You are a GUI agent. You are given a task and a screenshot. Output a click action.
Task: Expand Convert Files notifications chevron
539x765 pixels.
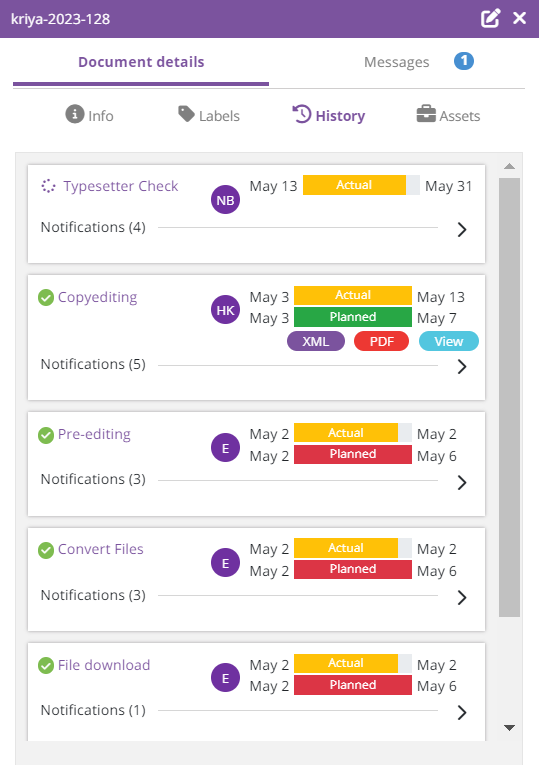pyautogui.click(x=462, y=597)
